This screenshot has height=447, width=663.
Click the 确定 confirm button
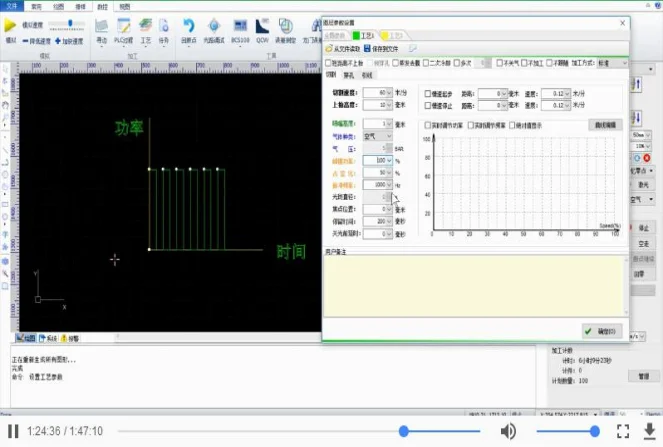pyautogui.click(x=601, y=330)
